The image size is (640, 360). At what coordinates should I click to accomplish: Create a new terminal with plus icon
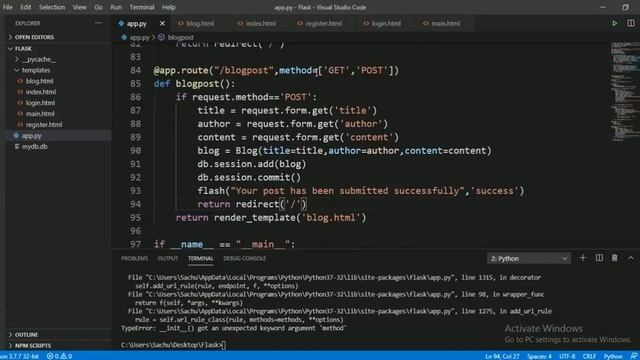click(583, 258)
